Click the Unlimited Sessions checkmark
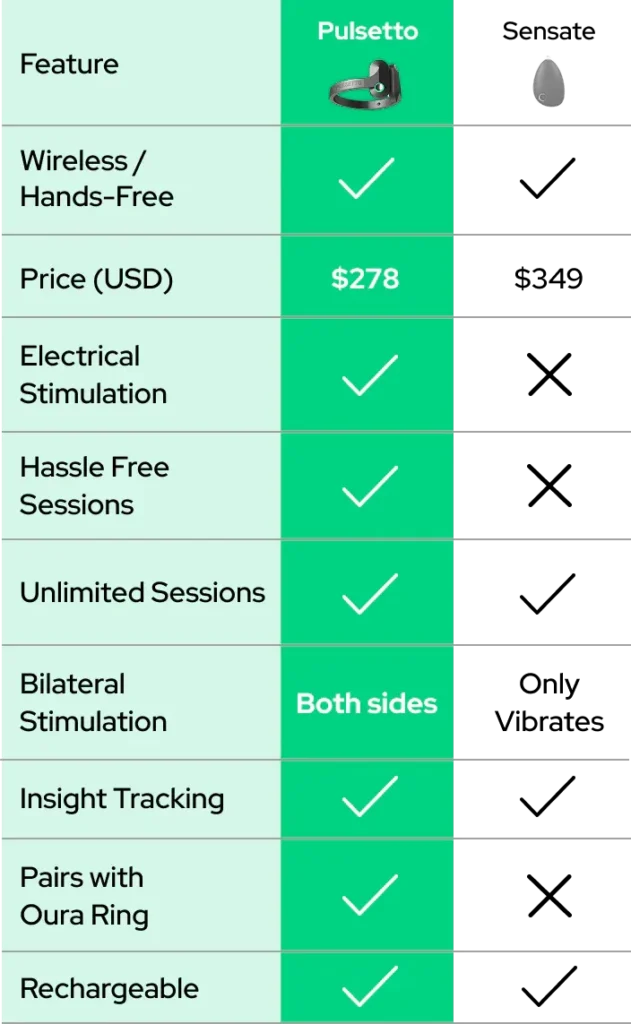The width and height of the screenshot is (631, 1024). tap(367, 593)
